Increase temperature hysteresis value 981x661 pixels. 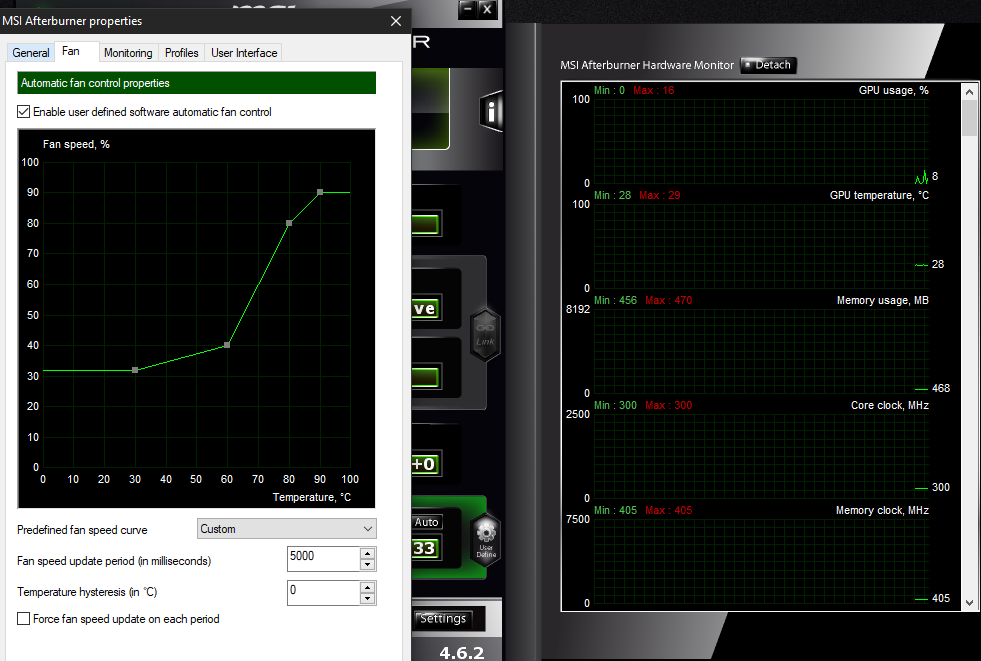[368, 587]
